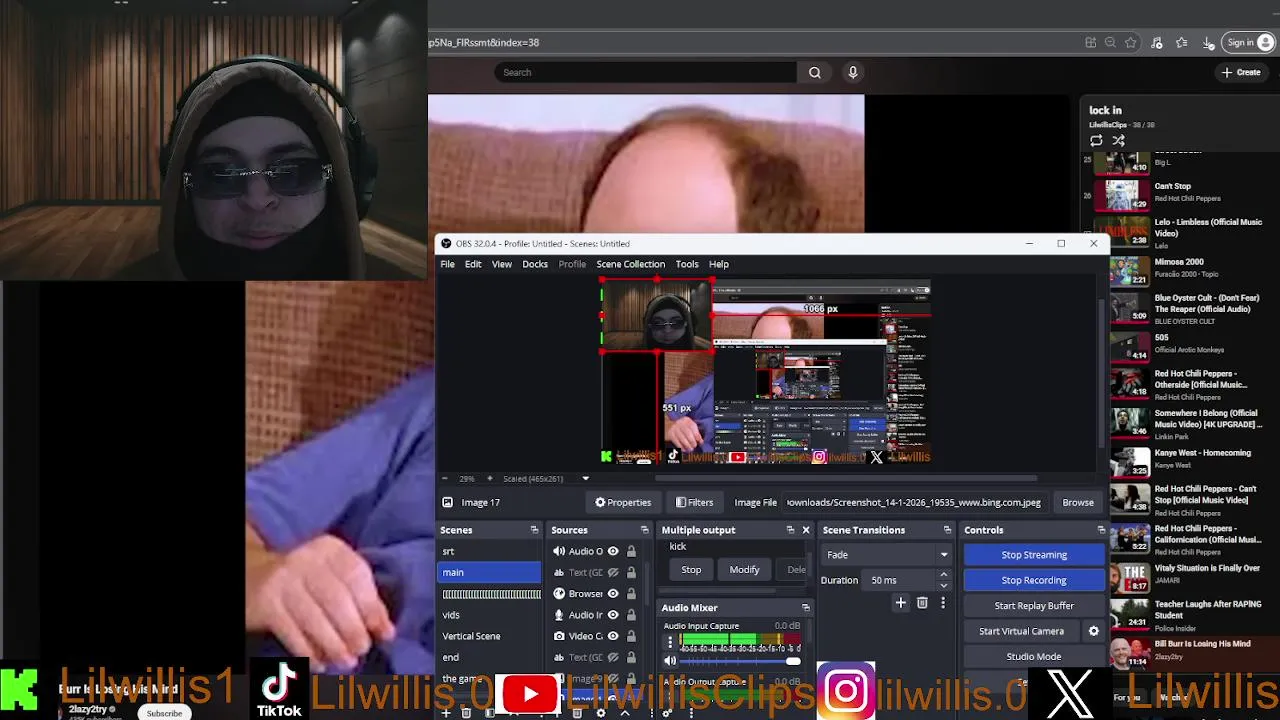Undock the Audio Mixer panel

(805, 608)
